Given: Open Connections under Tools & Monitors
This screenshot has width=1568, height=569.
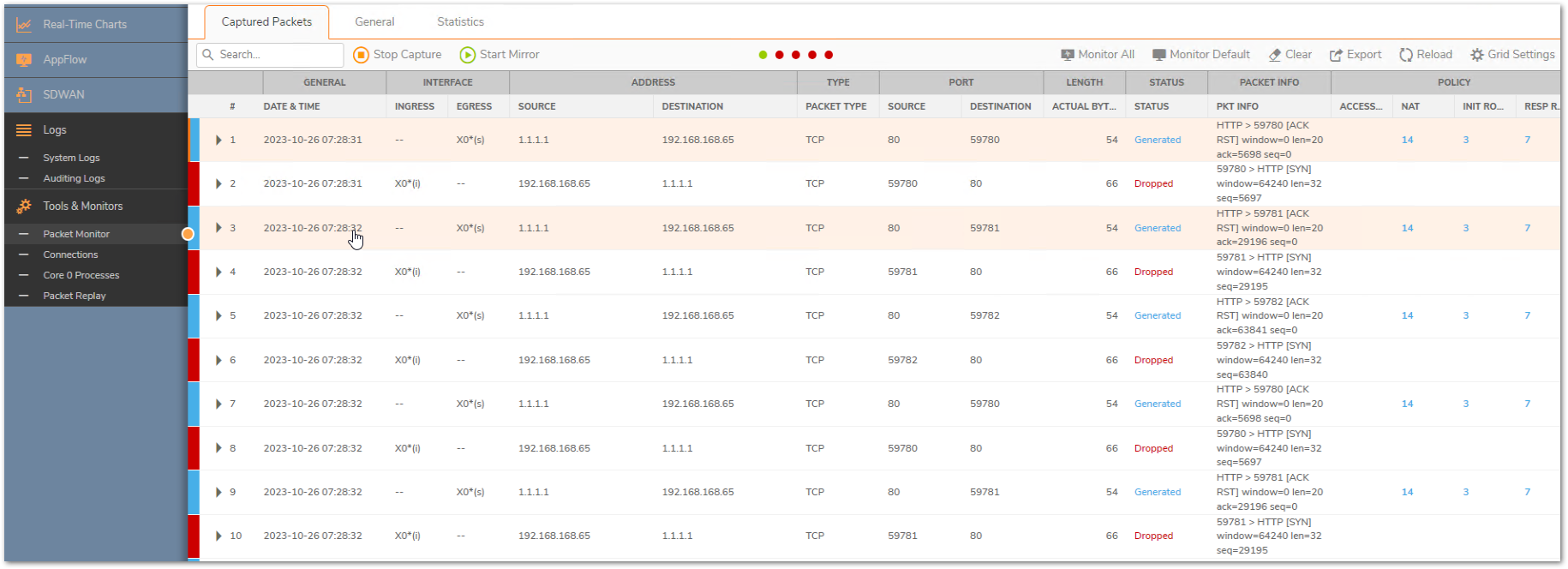Looking at the screenshot, I should (x=70, y=255).
